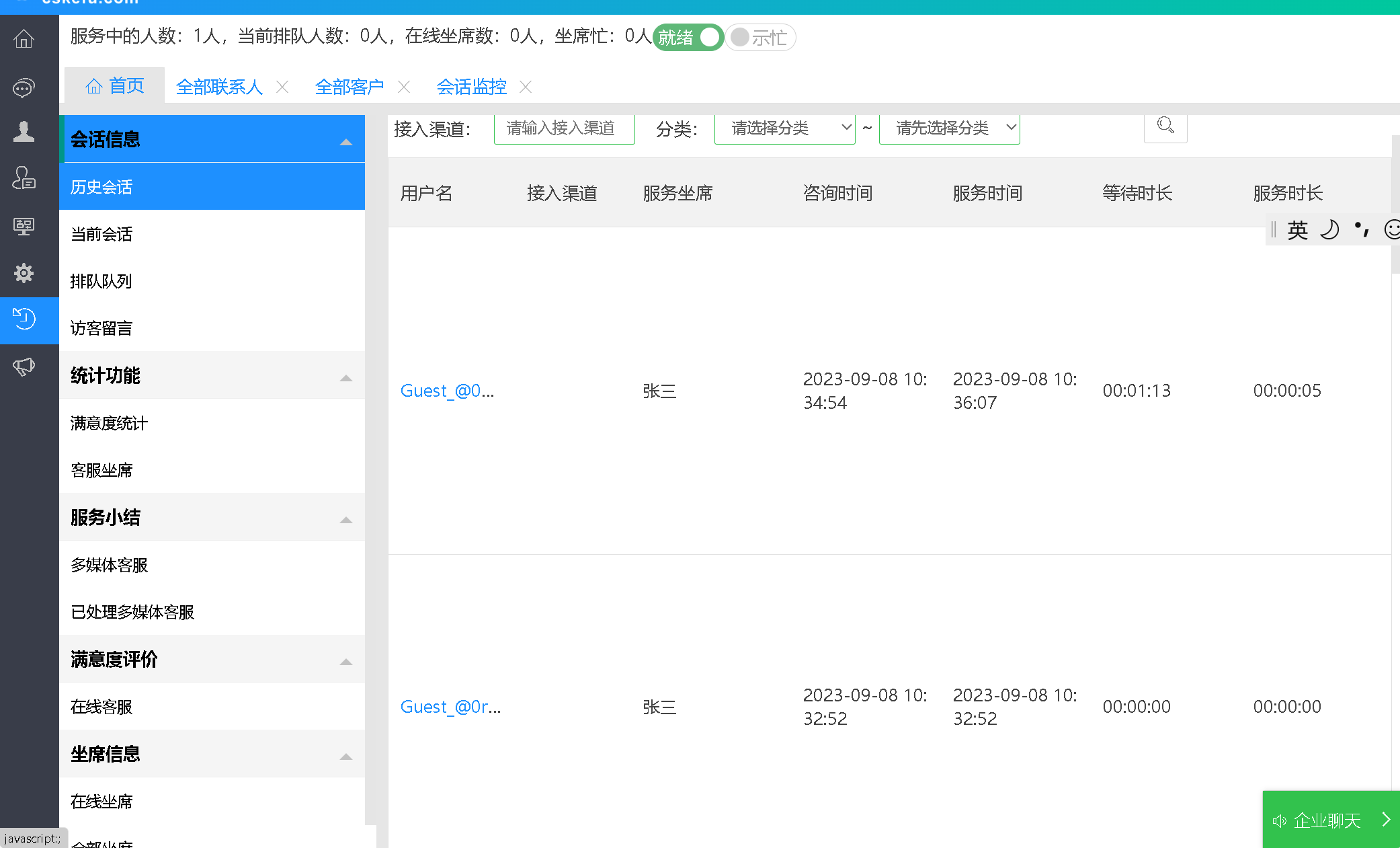Click the punctuation icon in IME bar
The height and width of the screenshot is (848, 1400).
click(x=1362, y=230)
